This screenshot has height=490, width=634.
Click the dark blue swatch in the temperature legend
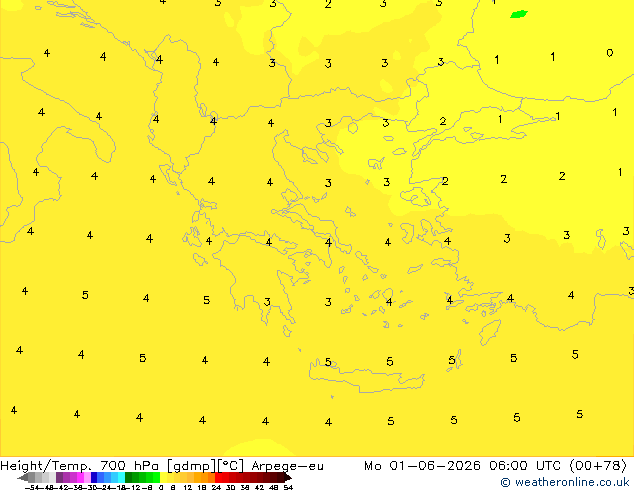[x=94, y=477]
